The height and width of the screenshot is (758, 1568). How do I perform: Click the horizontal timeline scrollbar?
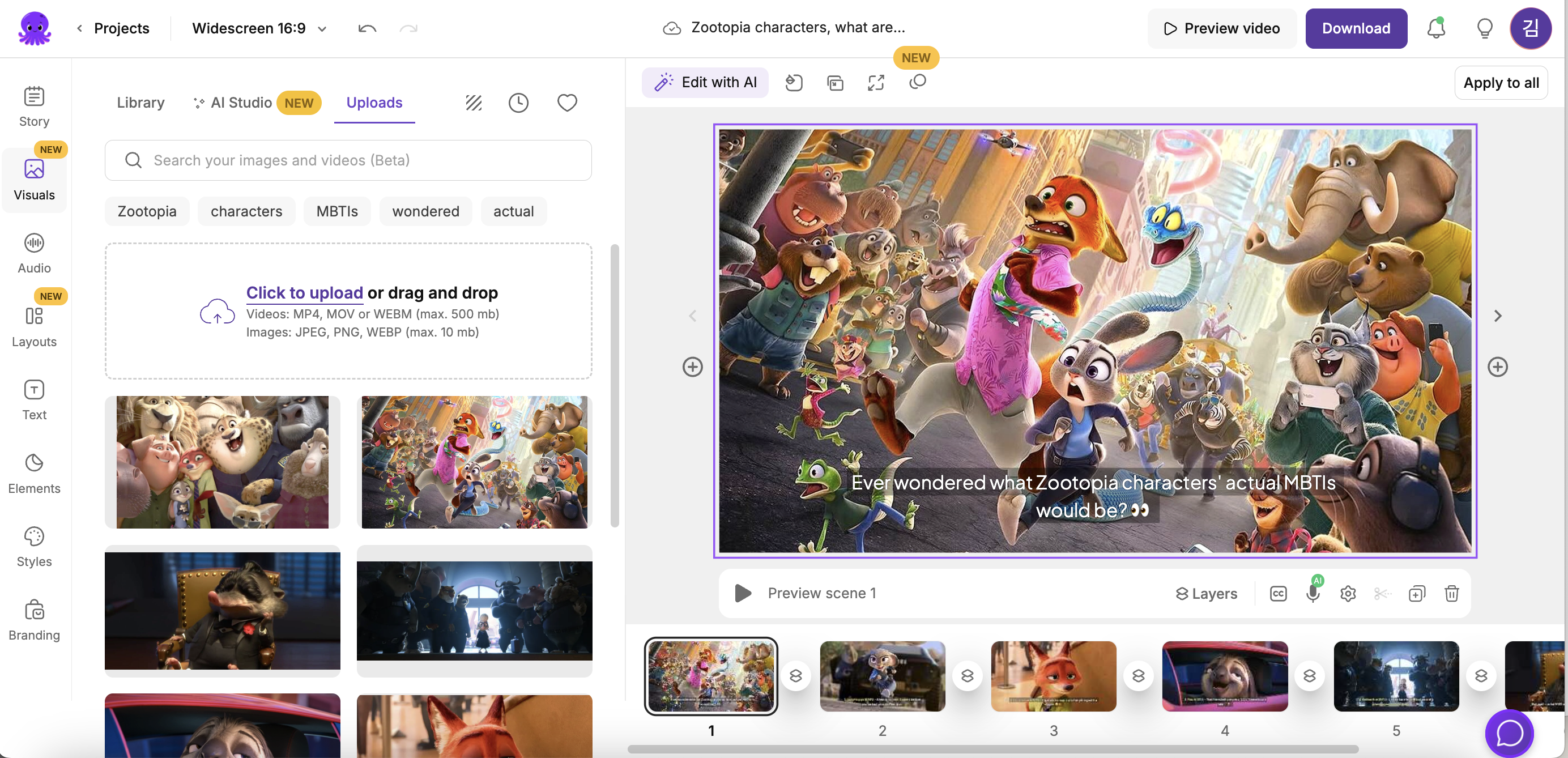(992, 749)
